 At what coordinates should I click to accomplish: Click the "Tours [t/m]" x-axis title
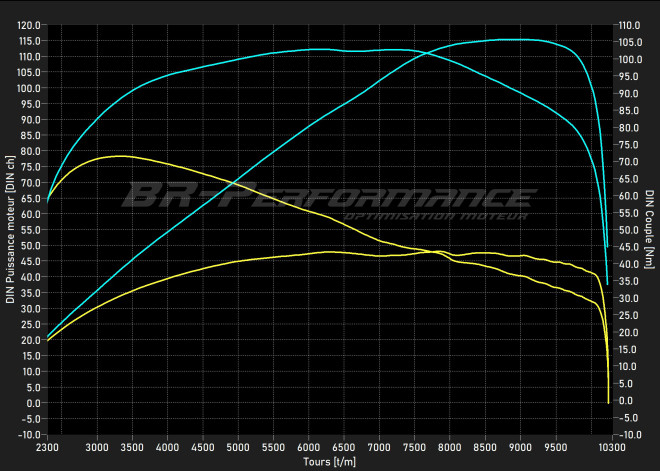point(329,462)
